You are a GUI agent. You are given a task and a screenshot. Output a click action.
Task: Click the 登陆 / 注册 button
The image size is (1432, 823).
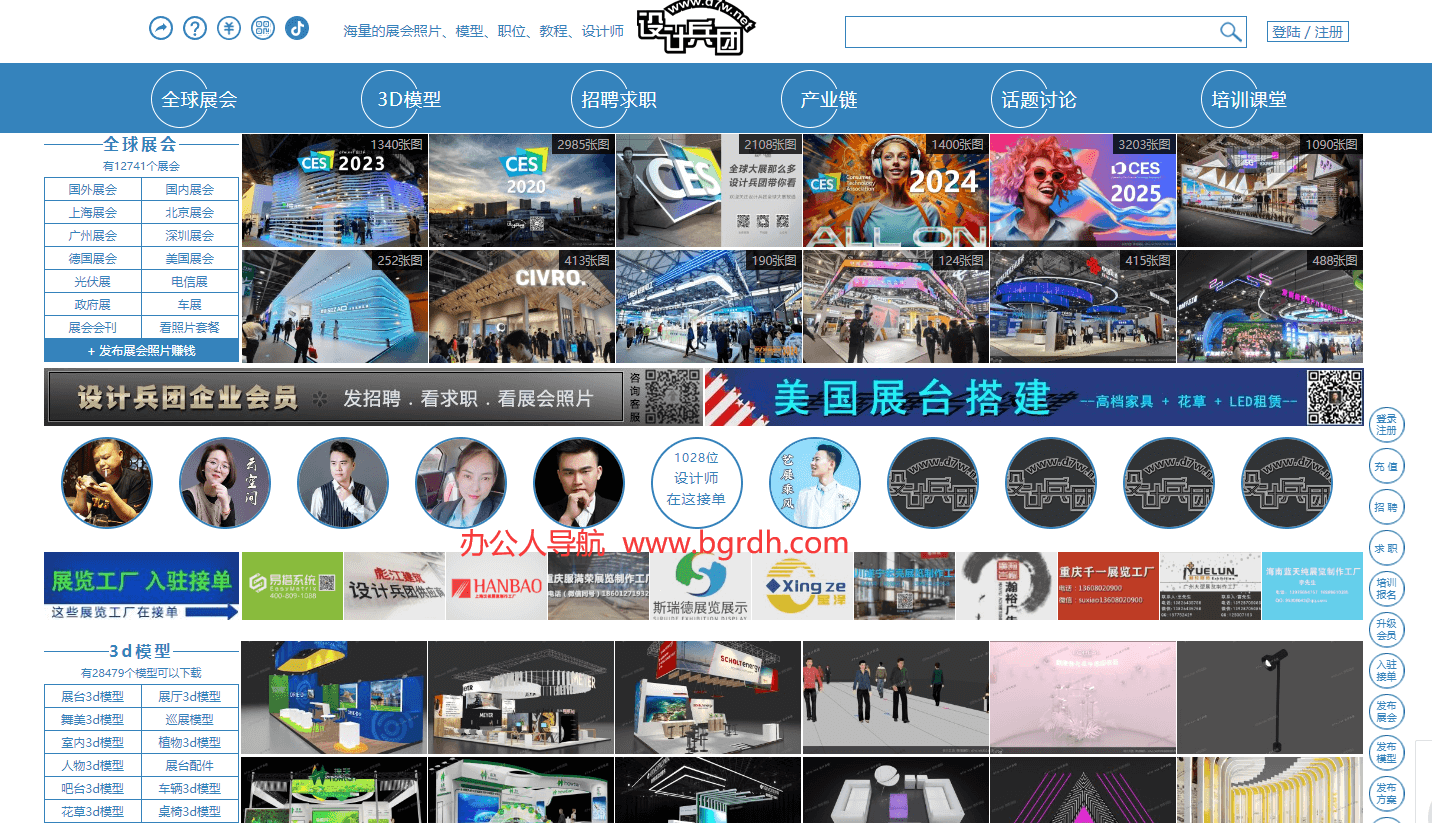(1307, 32)
